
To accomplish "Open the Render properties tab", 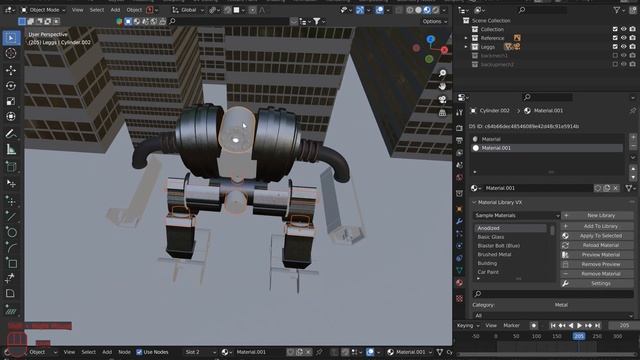I will pos(460,128).
